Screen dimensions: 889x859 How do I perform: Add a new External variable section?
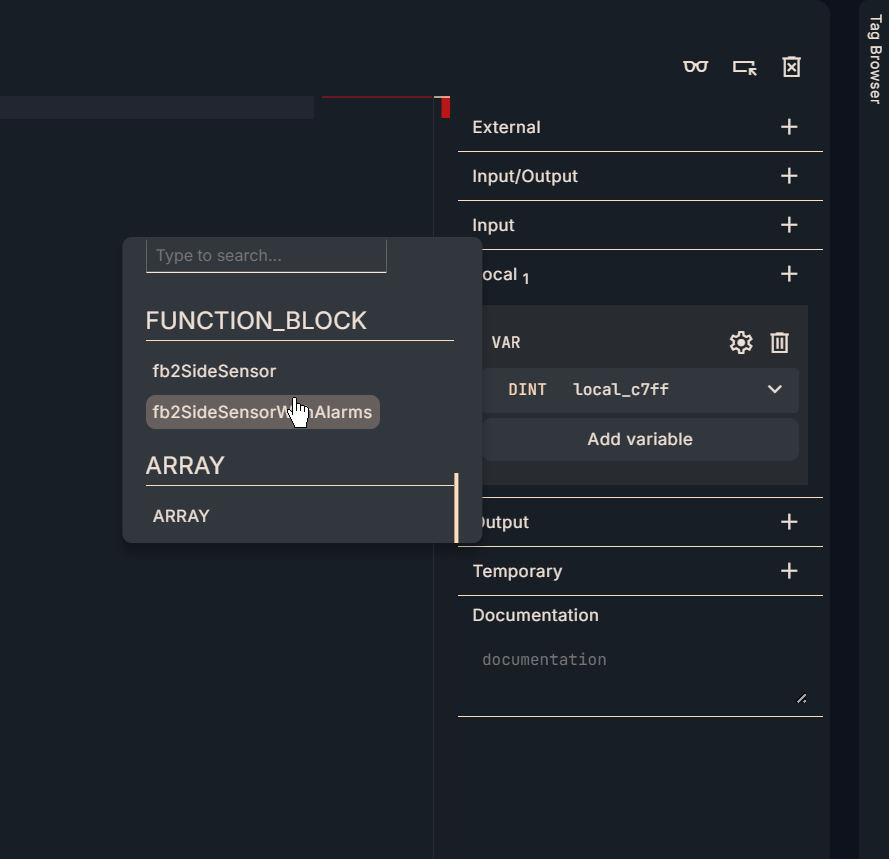click(x=789, y=127)
